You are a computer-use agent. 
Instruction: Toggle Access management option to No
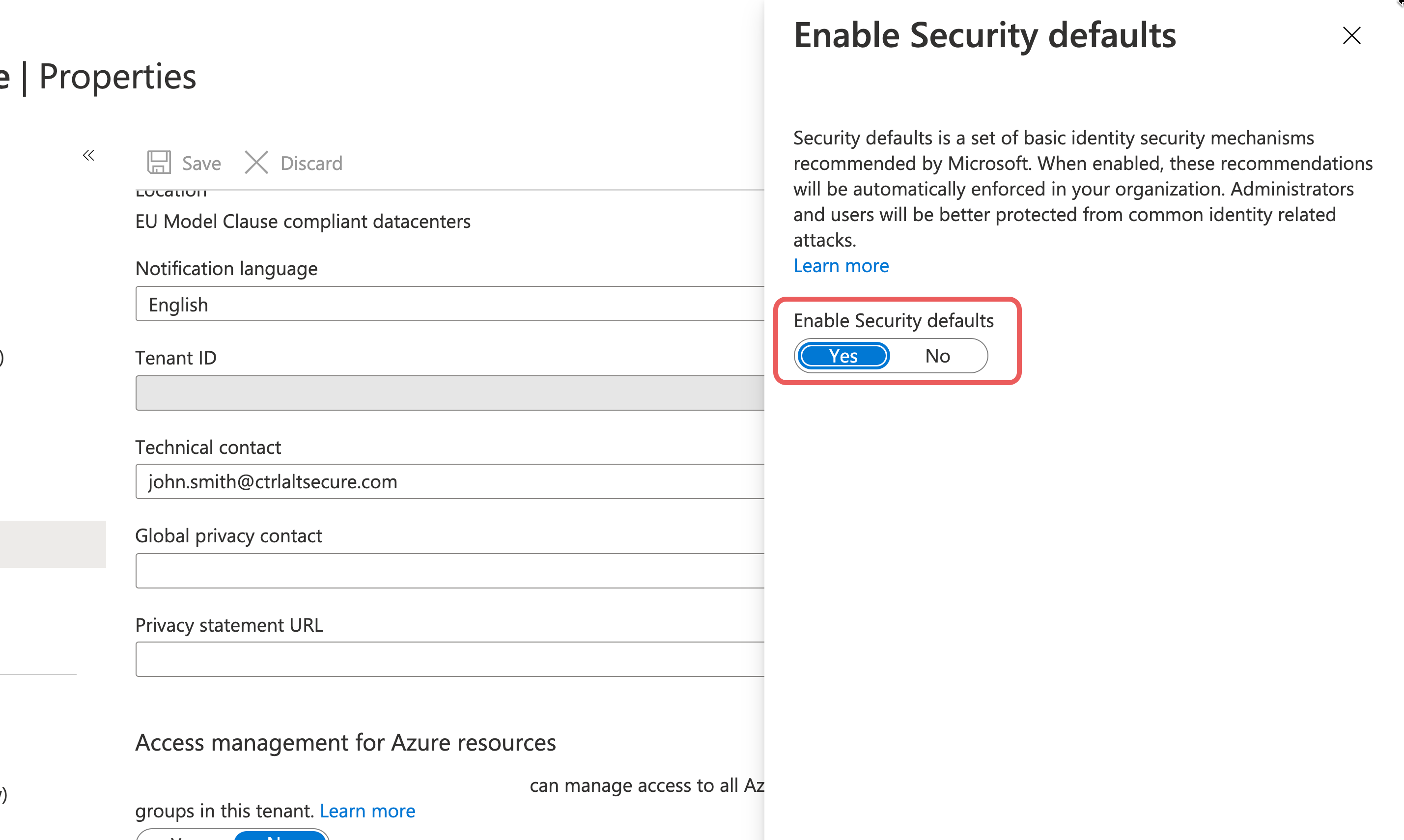coord(281,836)
